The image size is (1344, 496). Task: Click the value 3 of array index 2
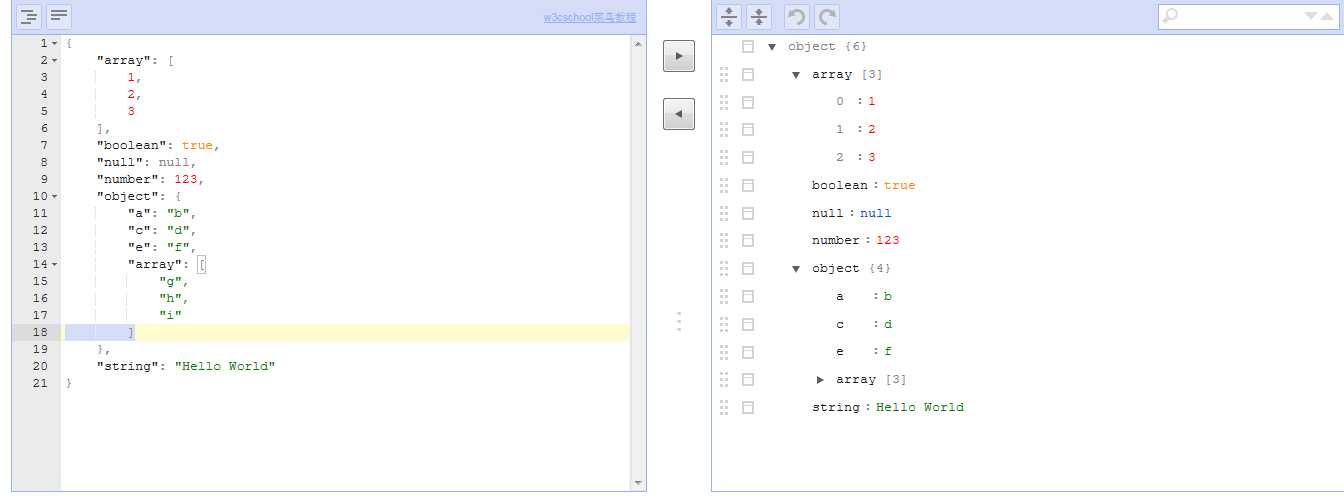tap(871, 157)
